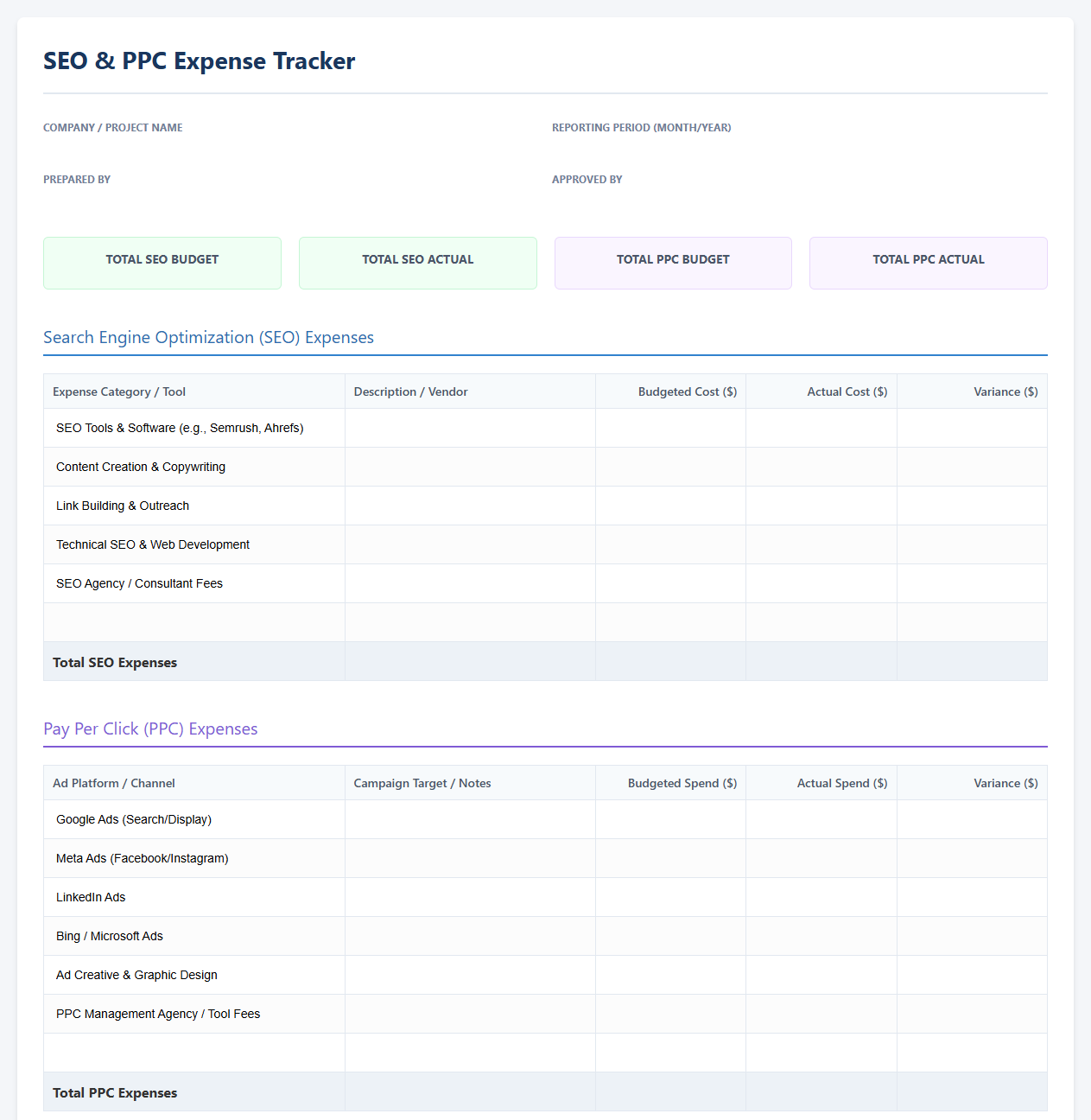
Task: Click the LinkedIn Ads row label
Action: click(91, 897)
